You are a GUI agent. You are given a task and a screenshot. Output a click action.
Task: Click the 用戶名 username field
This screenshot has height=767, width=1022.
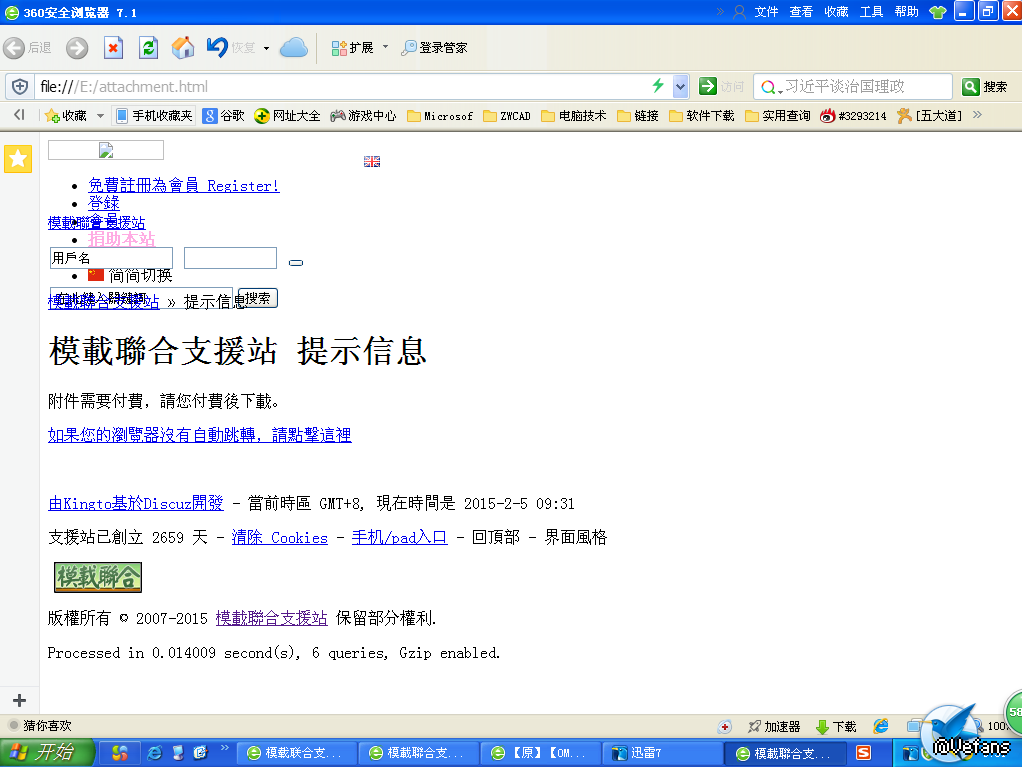click(x=111, y=258)
